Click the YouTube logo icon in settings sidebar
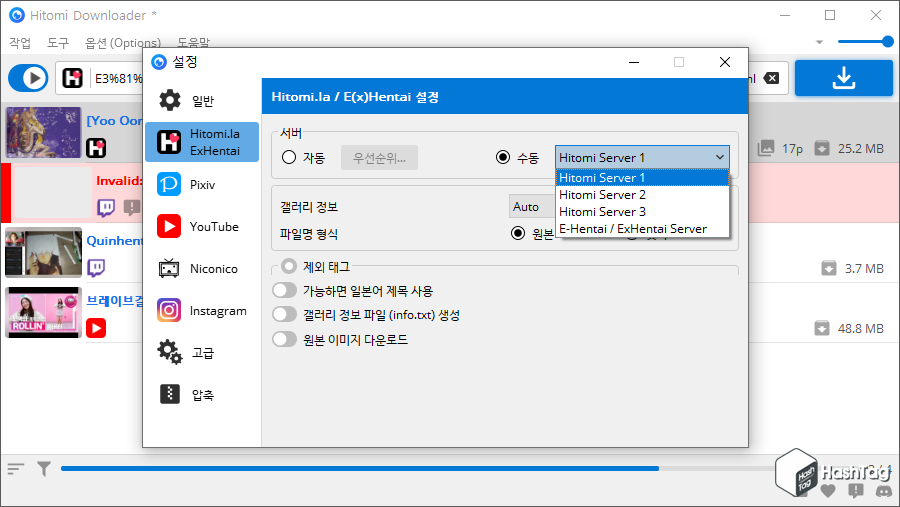Image resolution: width=900 pixels, height=507 pixels. tap(169, 226)
